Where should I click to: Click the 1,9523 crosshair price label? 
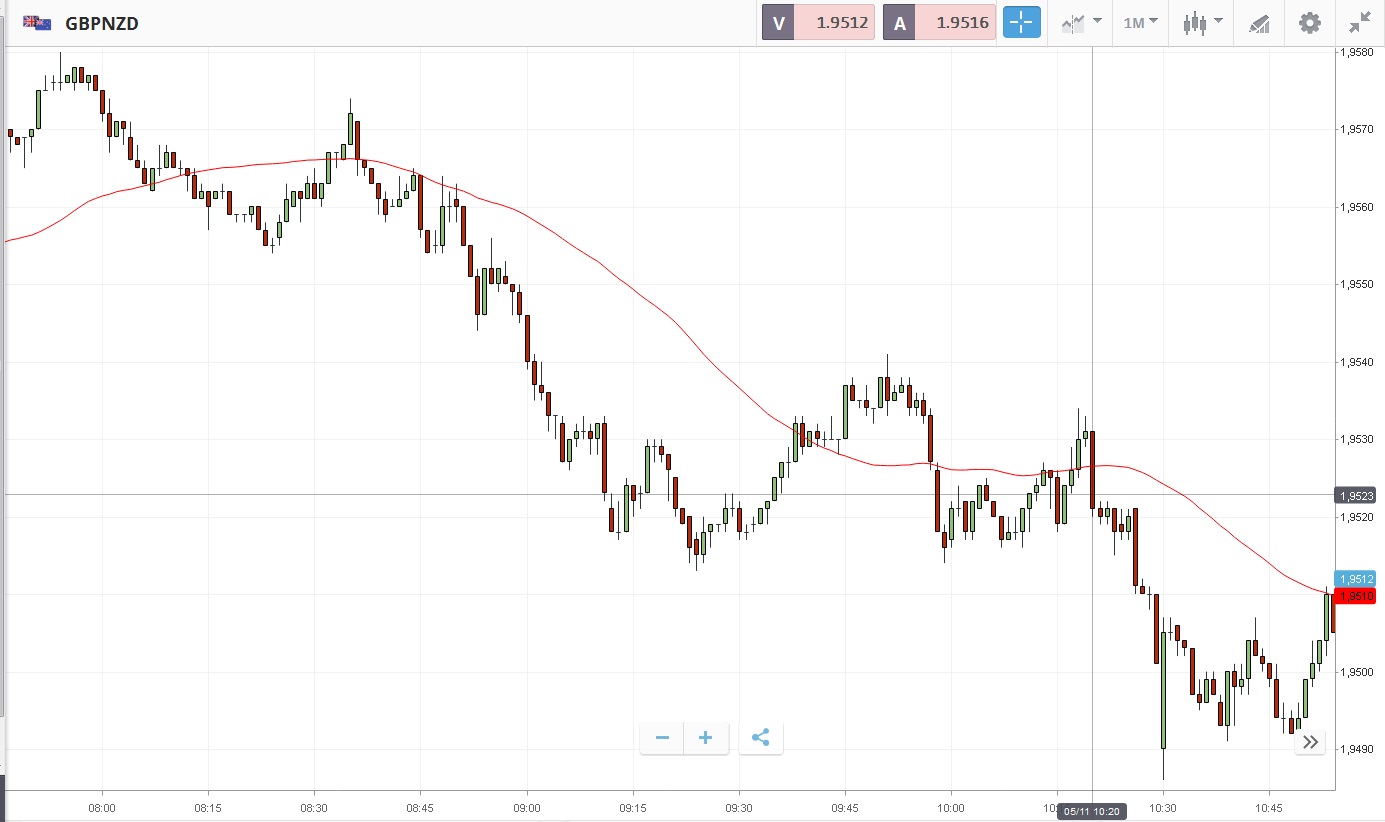coord(1357,495)
